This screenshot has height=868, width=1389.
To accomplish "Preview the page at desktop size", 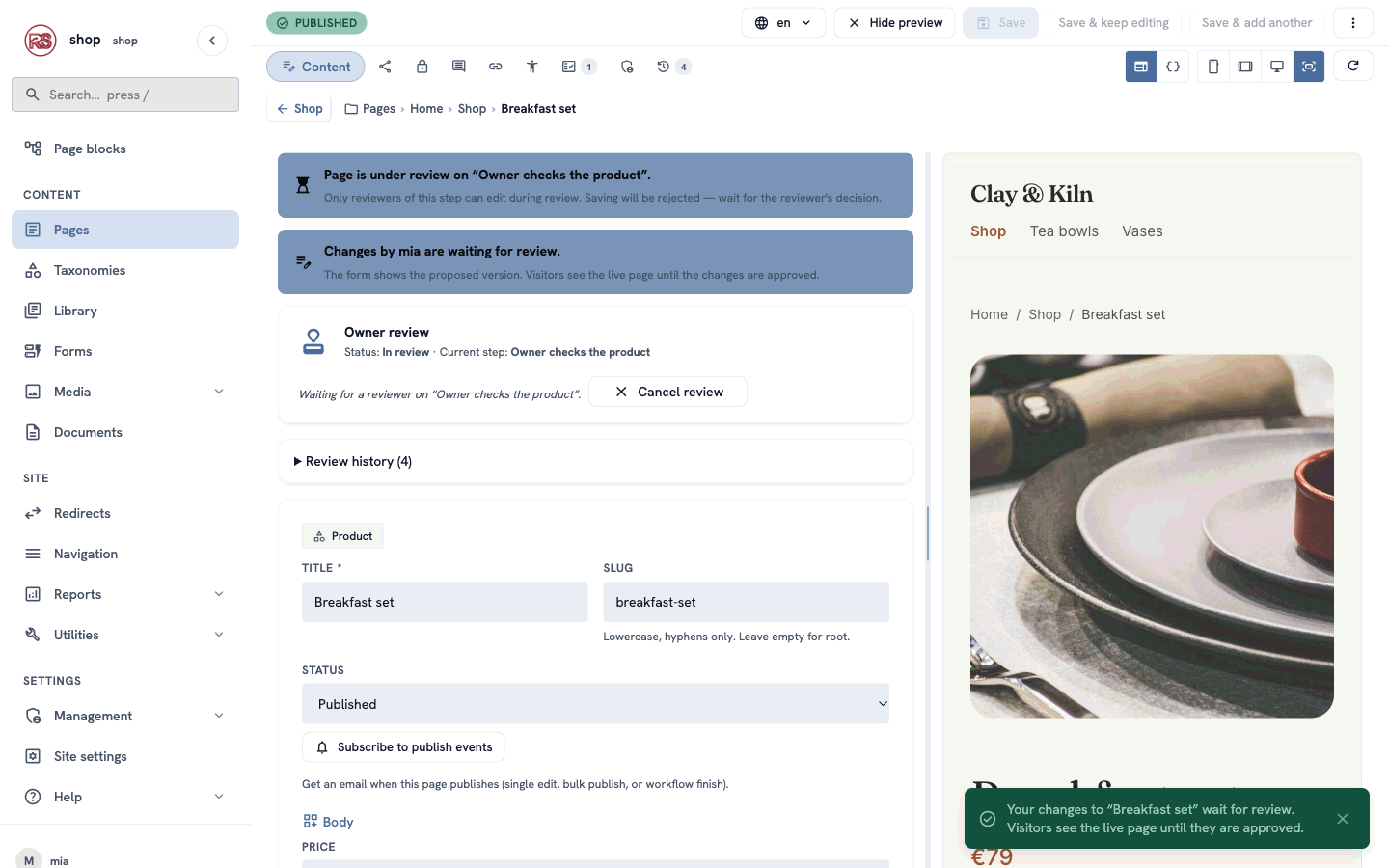I will click(1277, 67).
